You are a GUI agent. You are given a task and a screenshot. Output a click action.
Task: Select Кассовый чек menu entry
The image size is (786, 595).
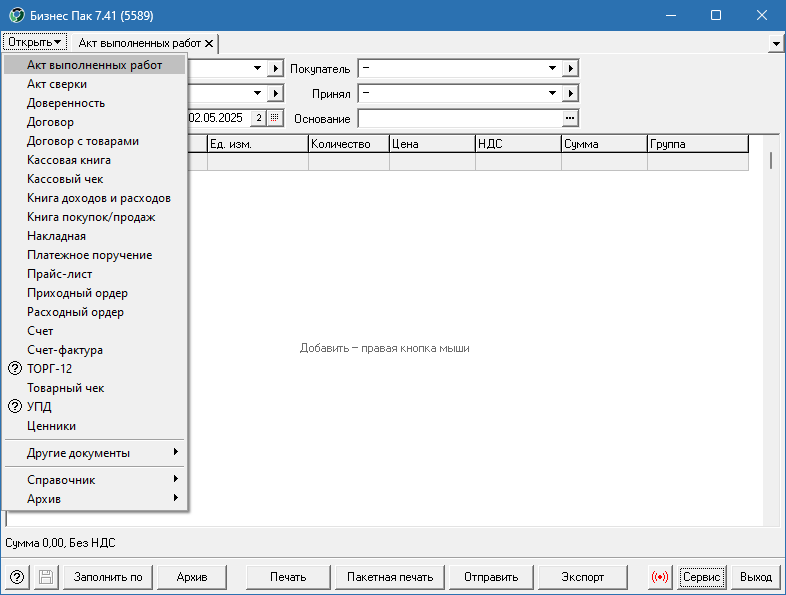pyautogui.click(x=95, y=179)
